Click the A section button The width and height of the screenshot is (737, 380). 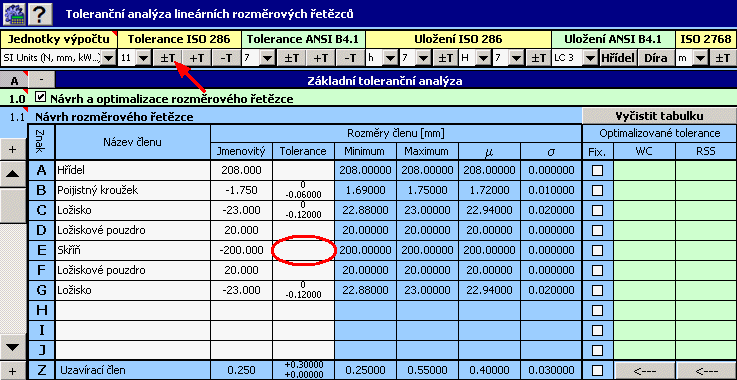(x=15, y=80)
